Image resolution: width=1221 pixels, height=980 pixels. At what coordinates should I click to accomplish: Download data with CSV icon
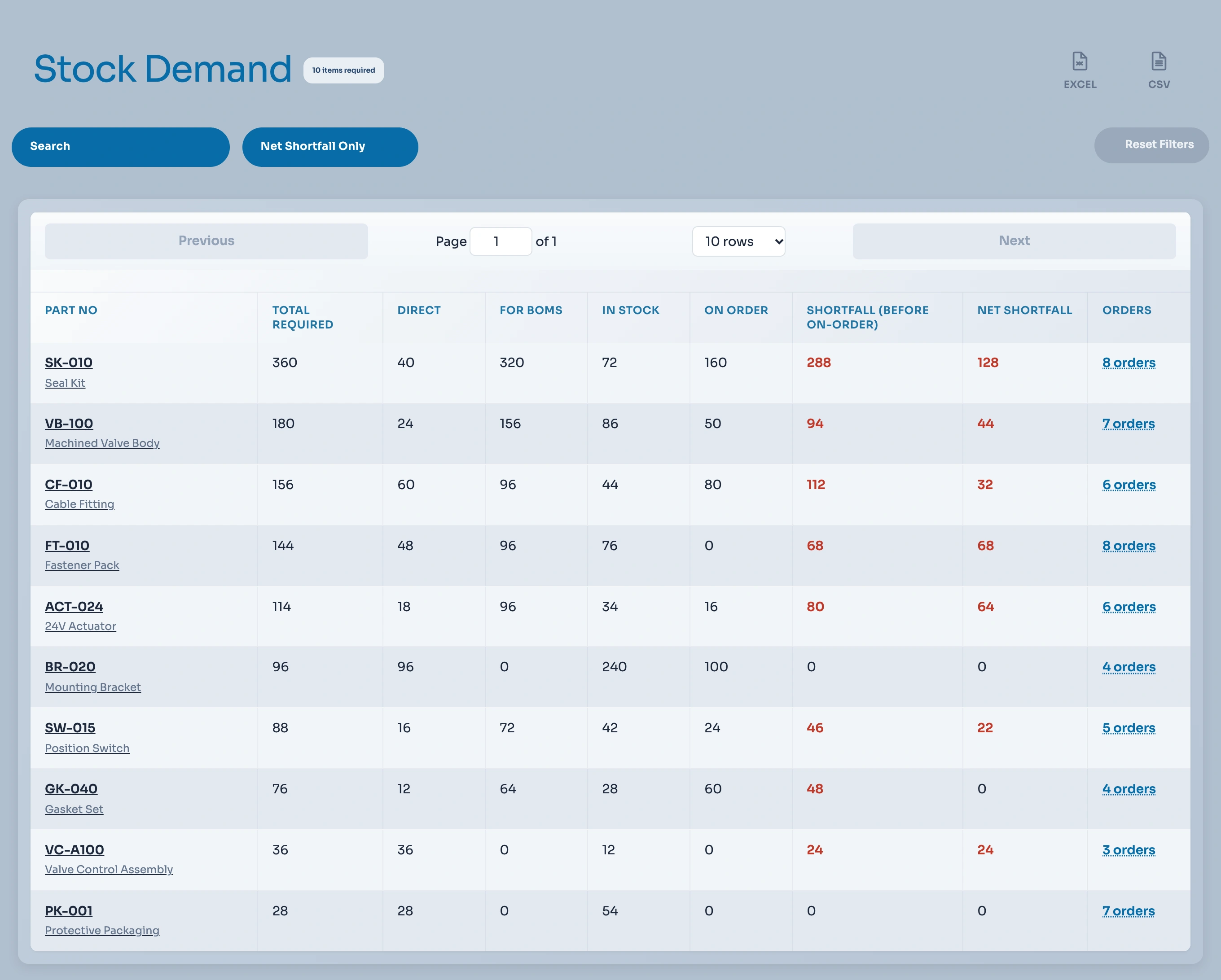click(x=1158, y=70)
